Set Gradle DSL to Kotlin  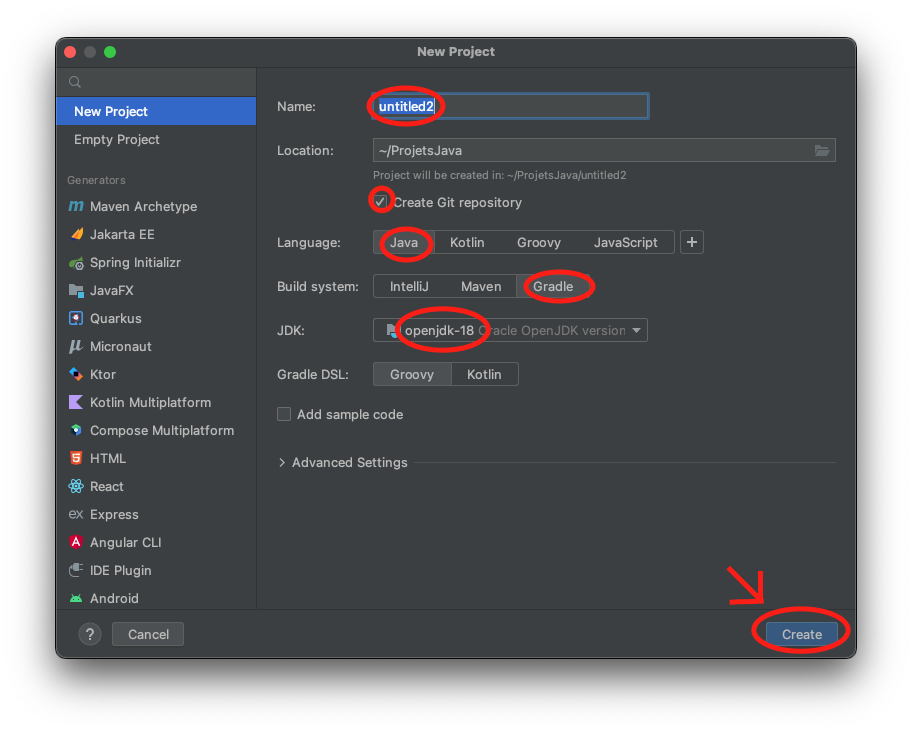coord(484,374)
